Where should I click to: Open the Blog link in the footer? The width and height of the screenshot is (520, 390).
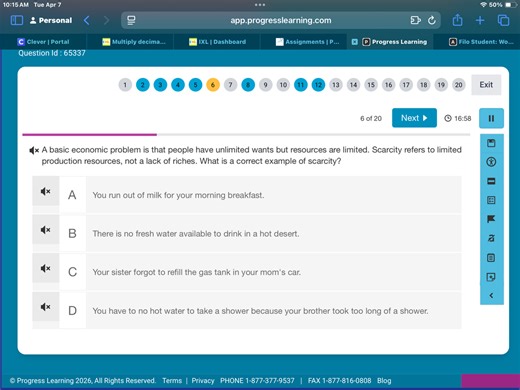click(x=384, y=381)
